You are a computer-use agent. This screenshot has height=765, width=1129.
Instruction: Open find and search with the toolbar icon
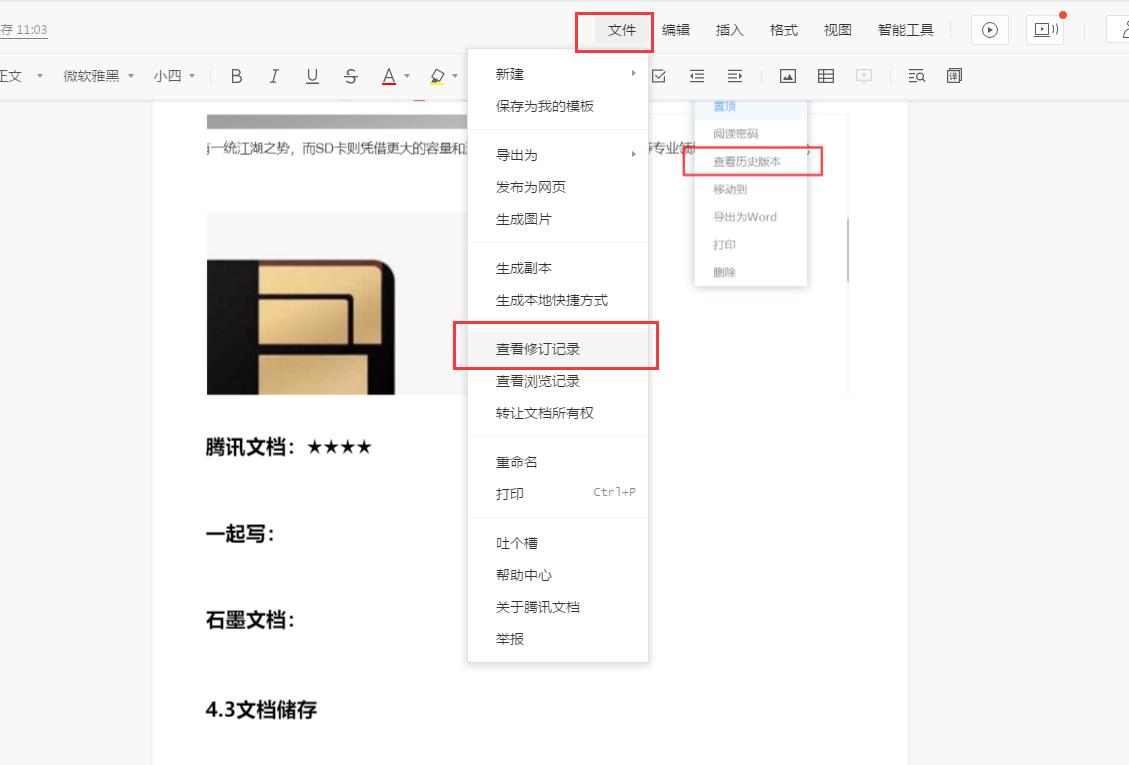click(x=916, y=75)
